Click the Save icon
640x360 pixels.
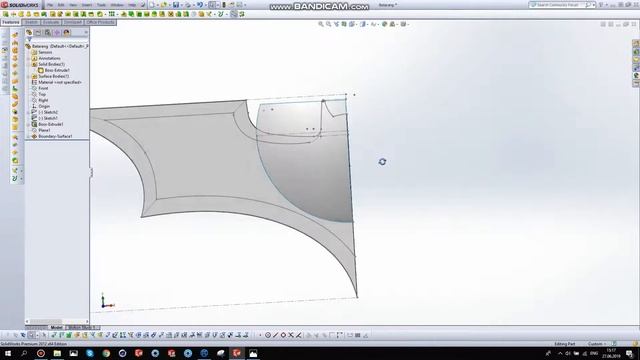coord(176,5)
